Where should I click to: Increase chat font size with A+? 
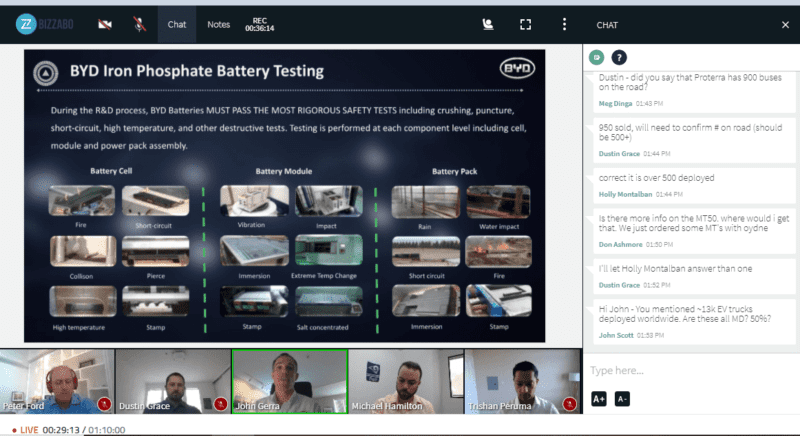tap(599, 399)
